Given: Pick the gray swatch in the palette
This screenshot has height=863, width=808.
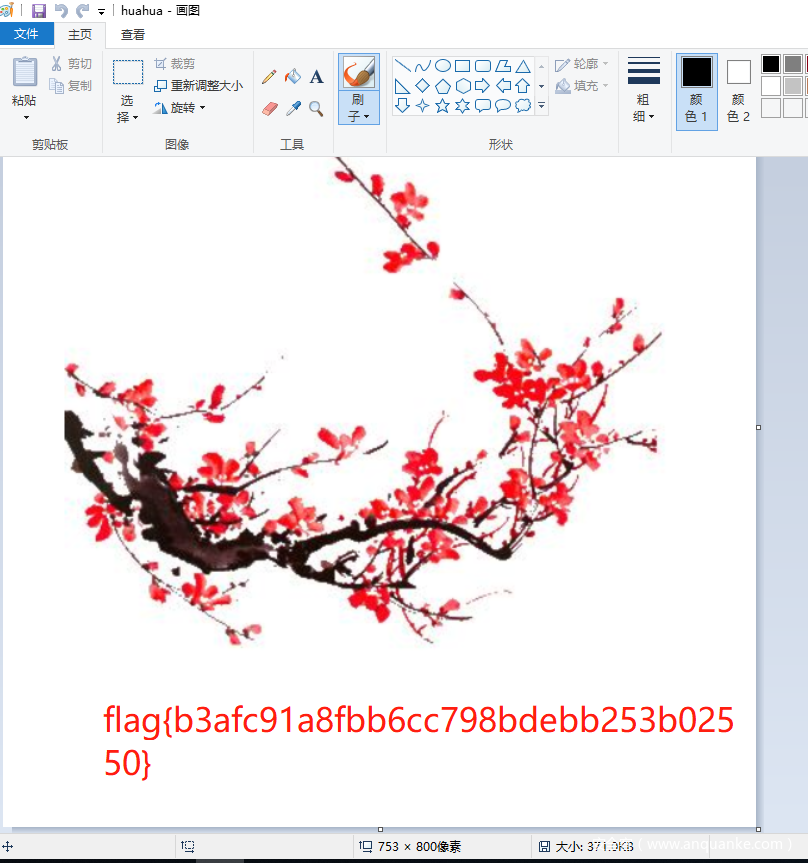Looking at the screenshot, I should tap(792, 64).
